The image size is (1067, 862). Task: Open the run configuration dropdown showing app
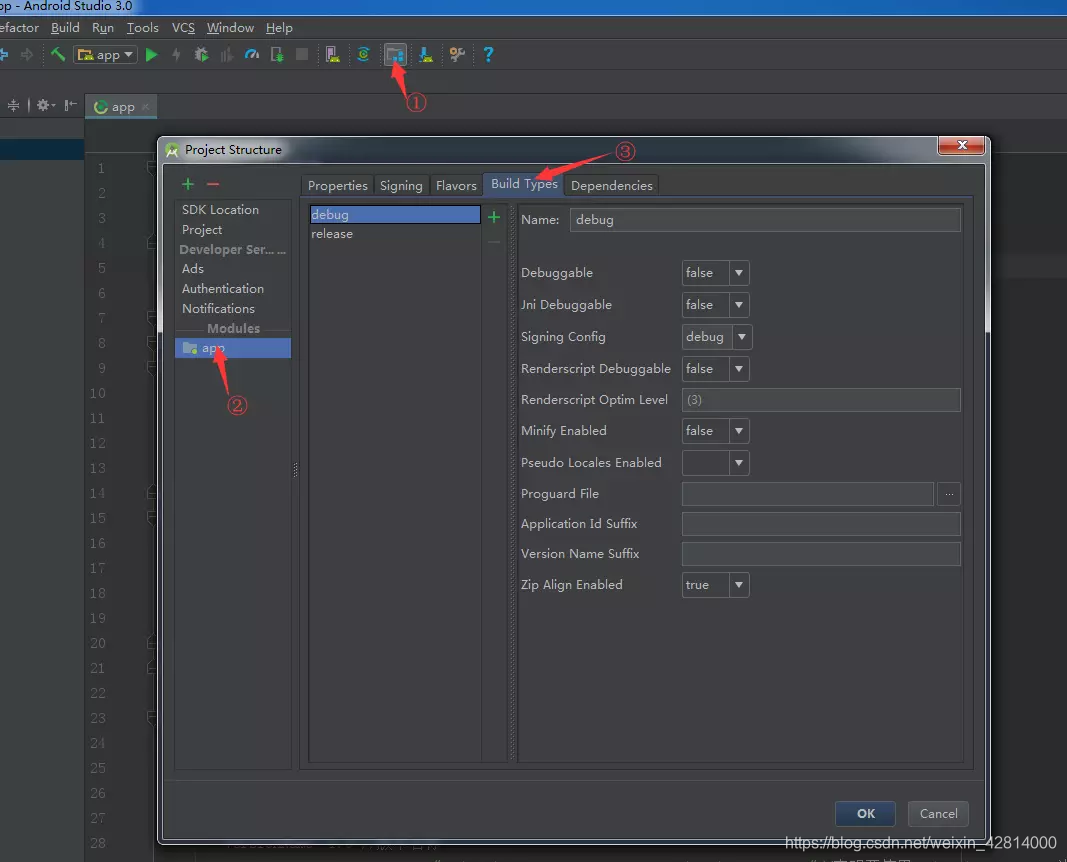coord(105,54)
